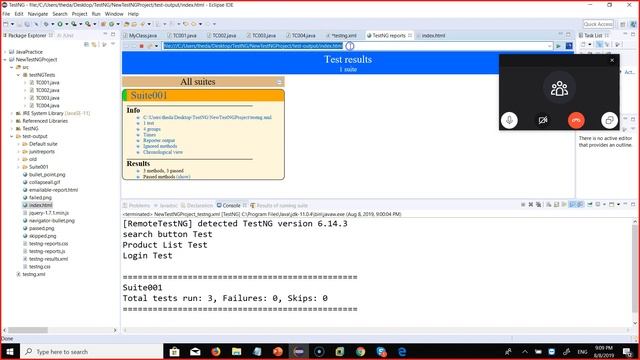Open the Project menu
This screenshot has height=360, width=640.
click(80, 14)
